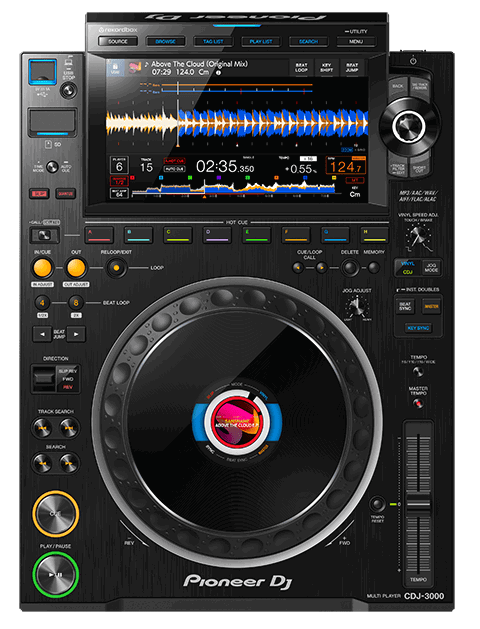480x629 pixels.
Task: Push the USB STOP button
Action: [x=68, y=91]
